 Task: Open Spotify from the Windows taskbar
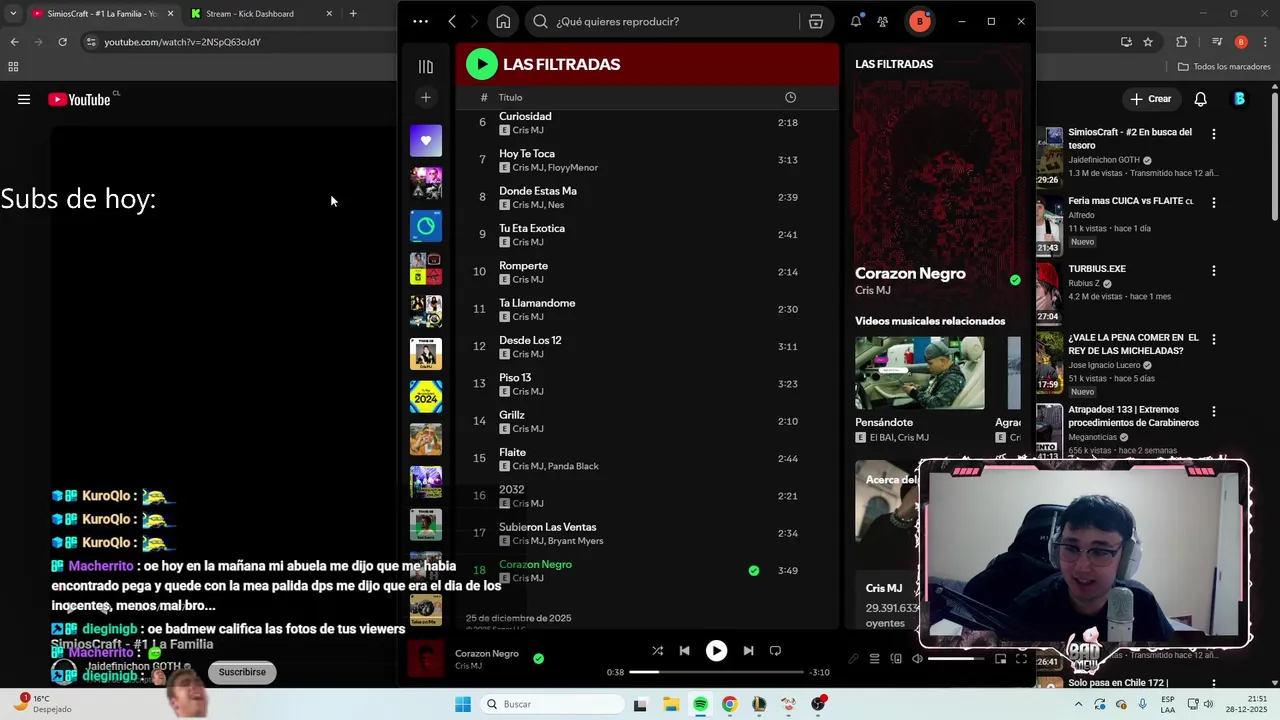pyautogui.click(x=700, y=704)
